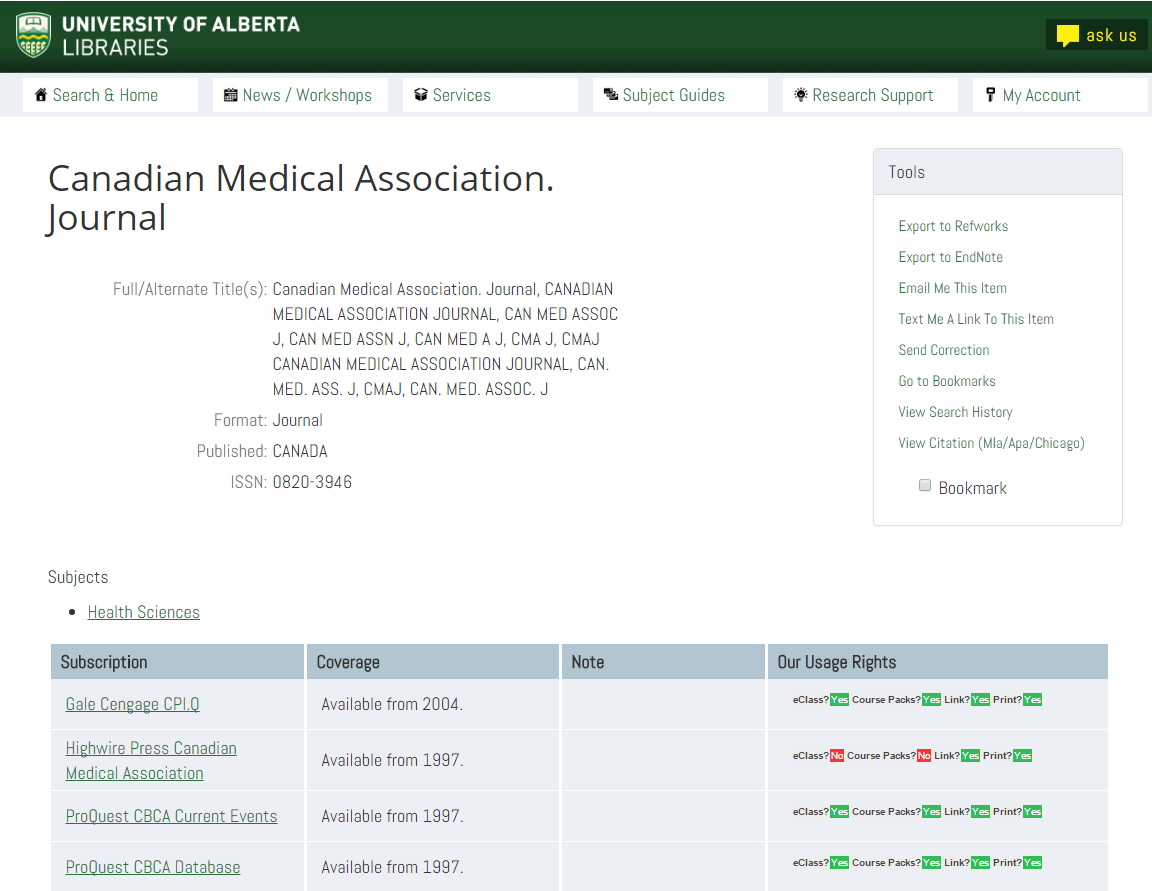Click the Published value CANADA
The height and width of the screenshot is (891, 1152).
point(300,451)
